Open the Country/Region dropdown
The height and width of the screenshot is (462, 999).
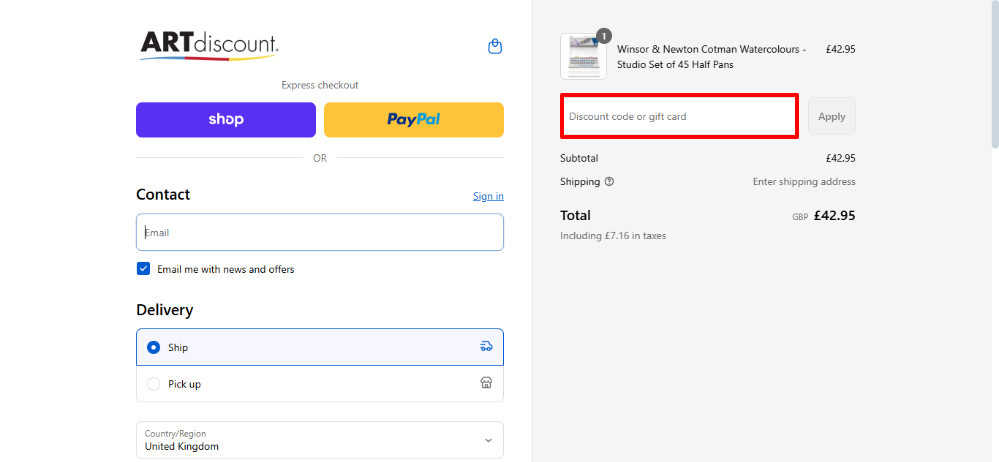(320, 440)
